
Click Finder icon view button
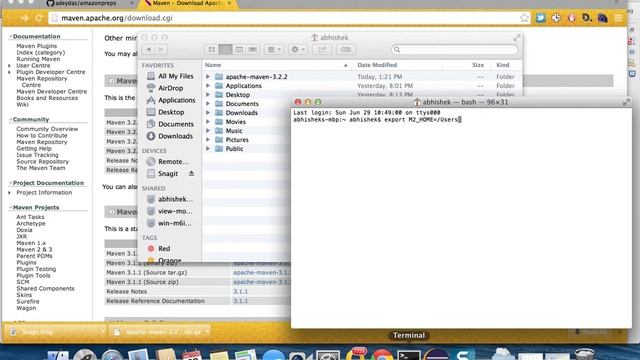click(211, 49)
